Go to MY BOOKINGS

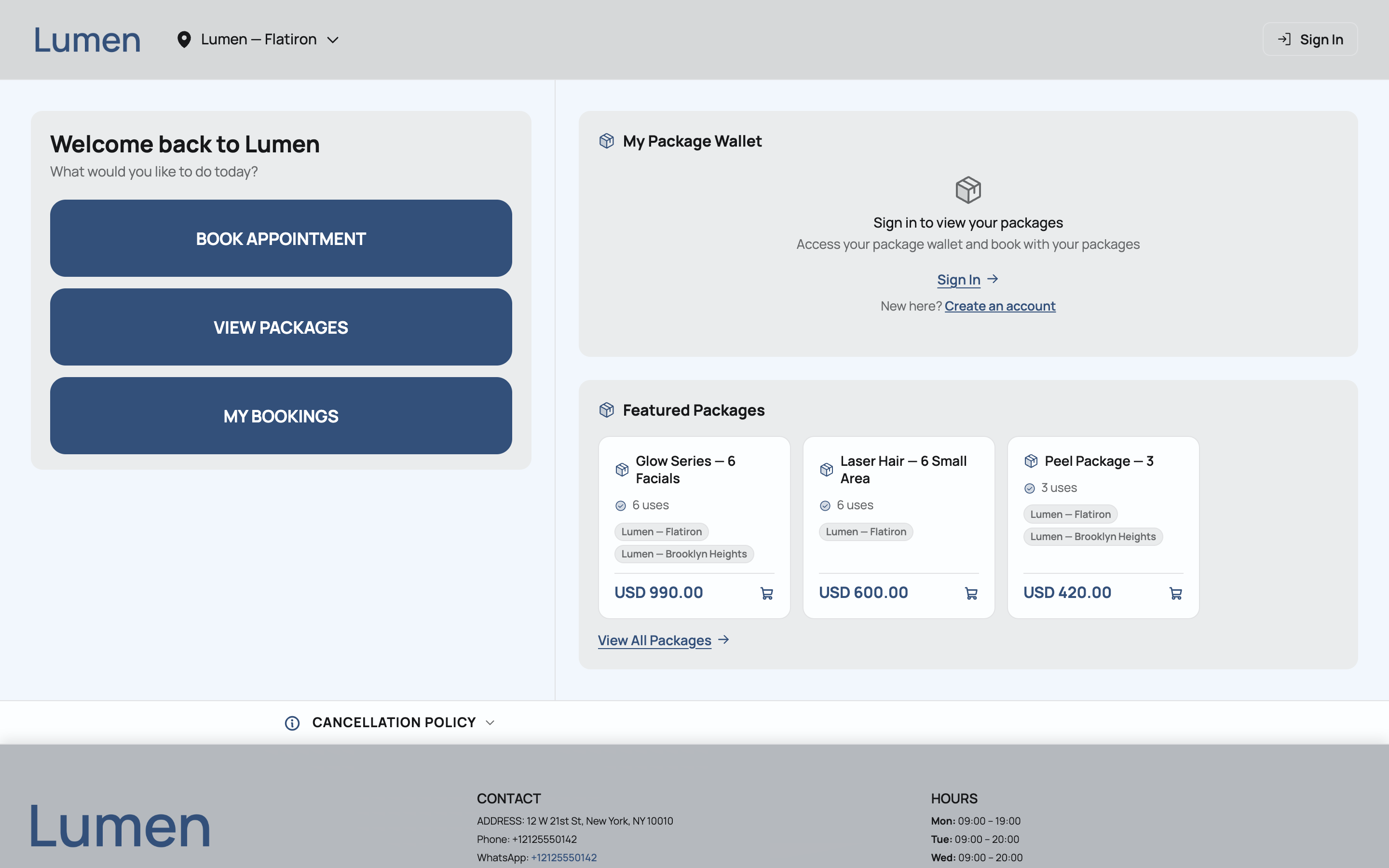pos(281,416)
